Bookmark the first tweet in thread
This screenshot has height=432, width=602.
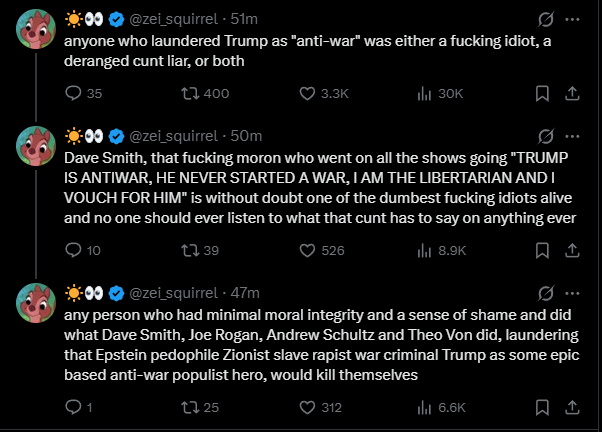[542, 93]
